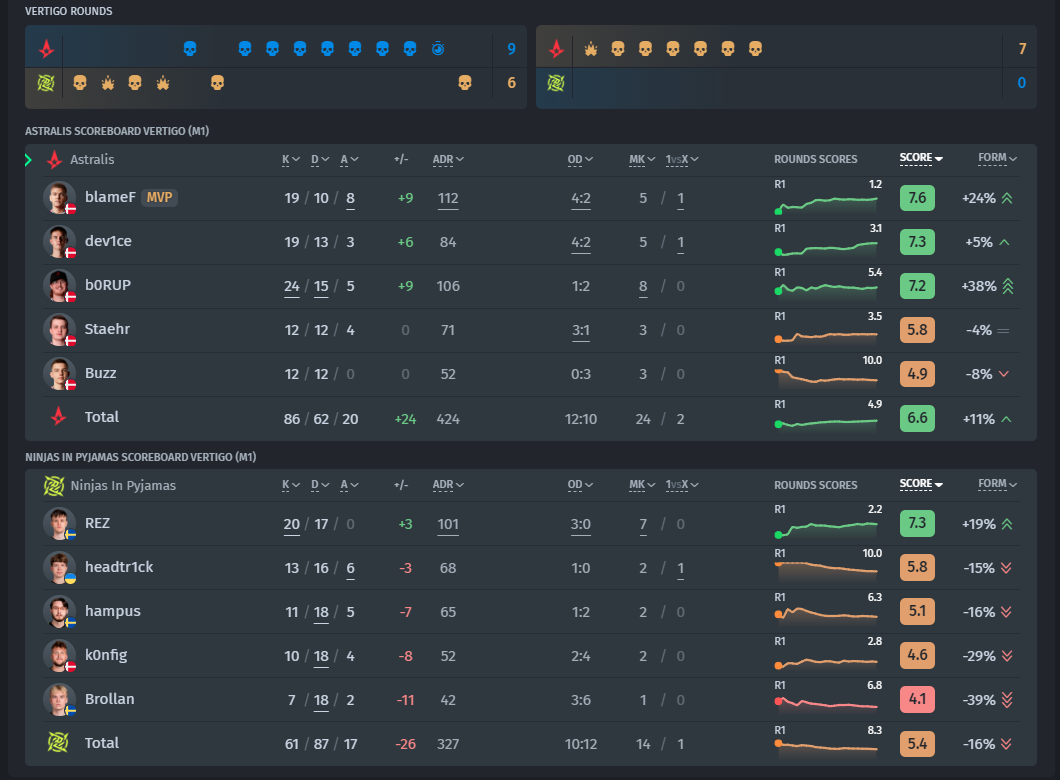Click the Astralis first-half score 9
Image resolution: width=1060 pixels, height=780 pixels.
pyautogui.click(x=511, y=49)
